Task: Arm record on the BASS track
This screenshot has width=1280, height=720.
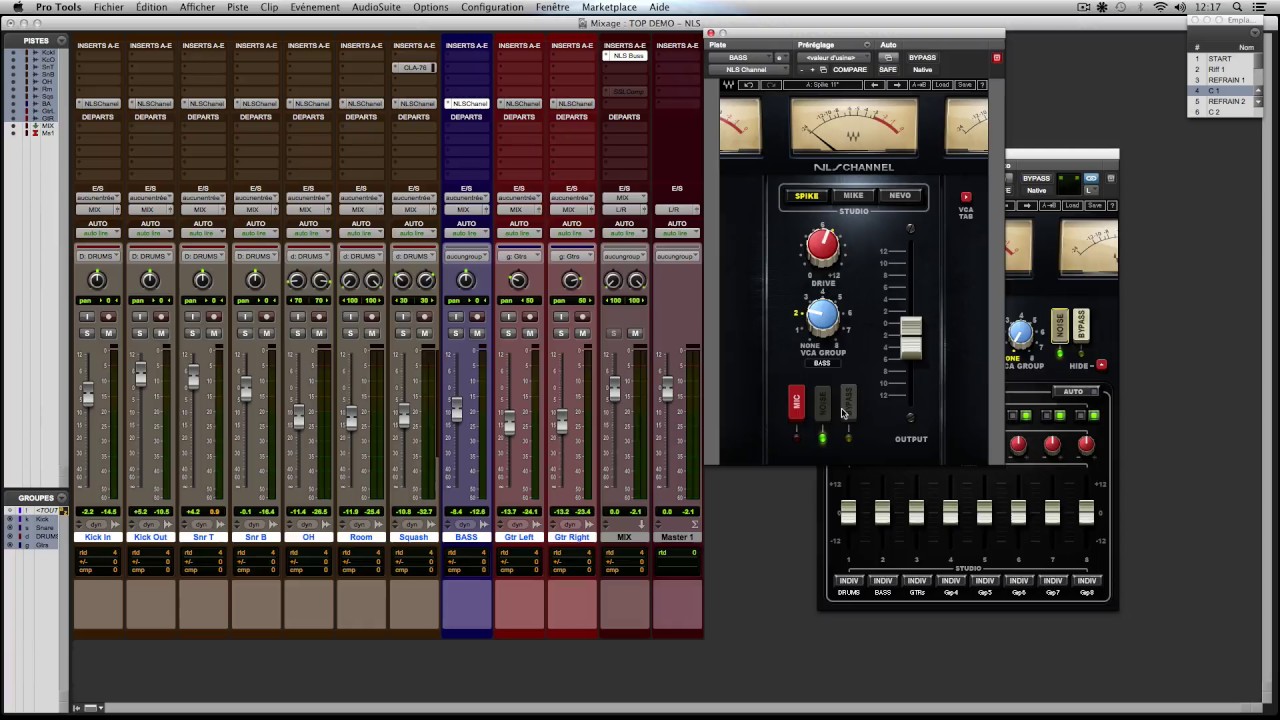Action: [478, 317]
